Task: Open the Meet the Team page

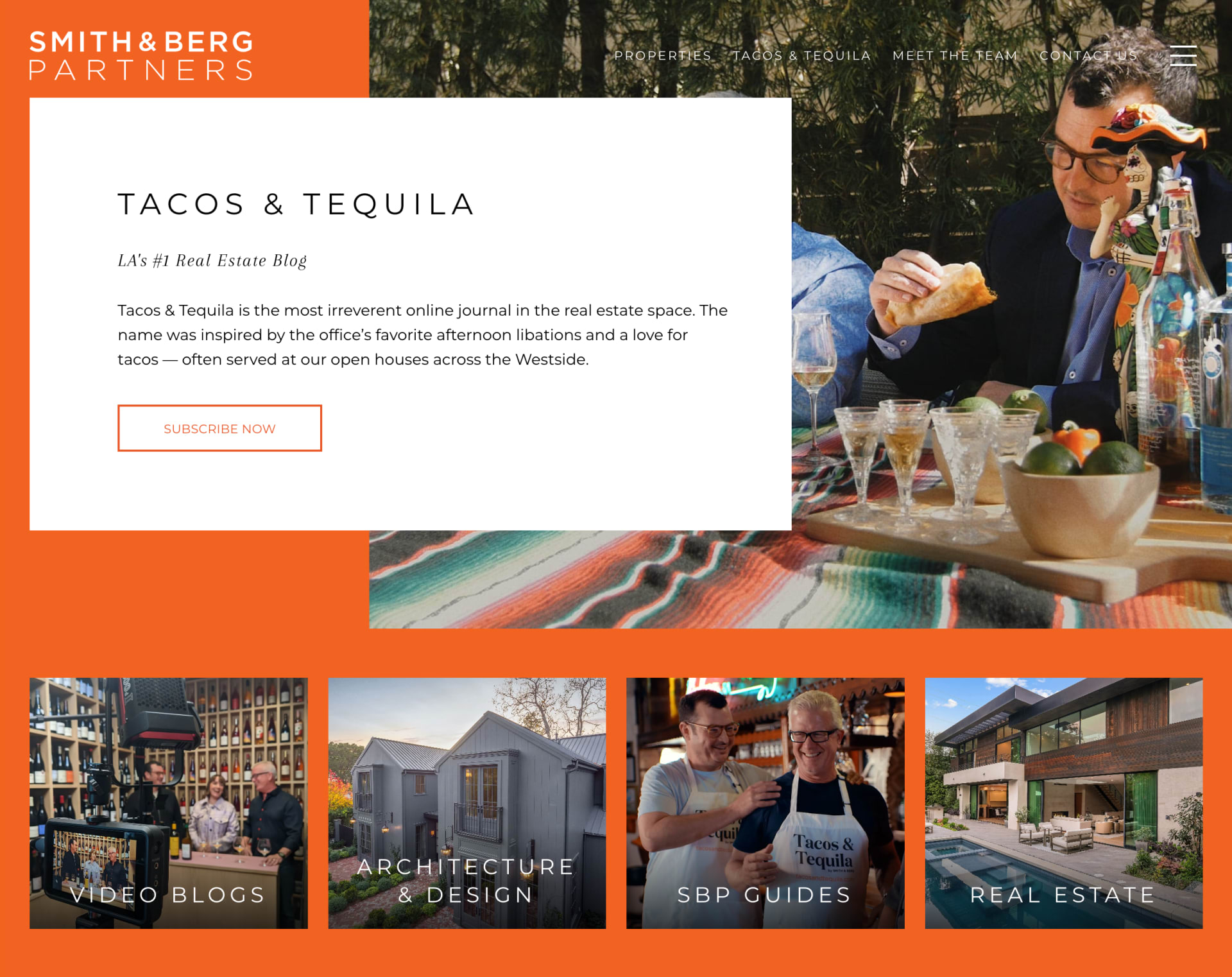Action: [x=955, y=56]
